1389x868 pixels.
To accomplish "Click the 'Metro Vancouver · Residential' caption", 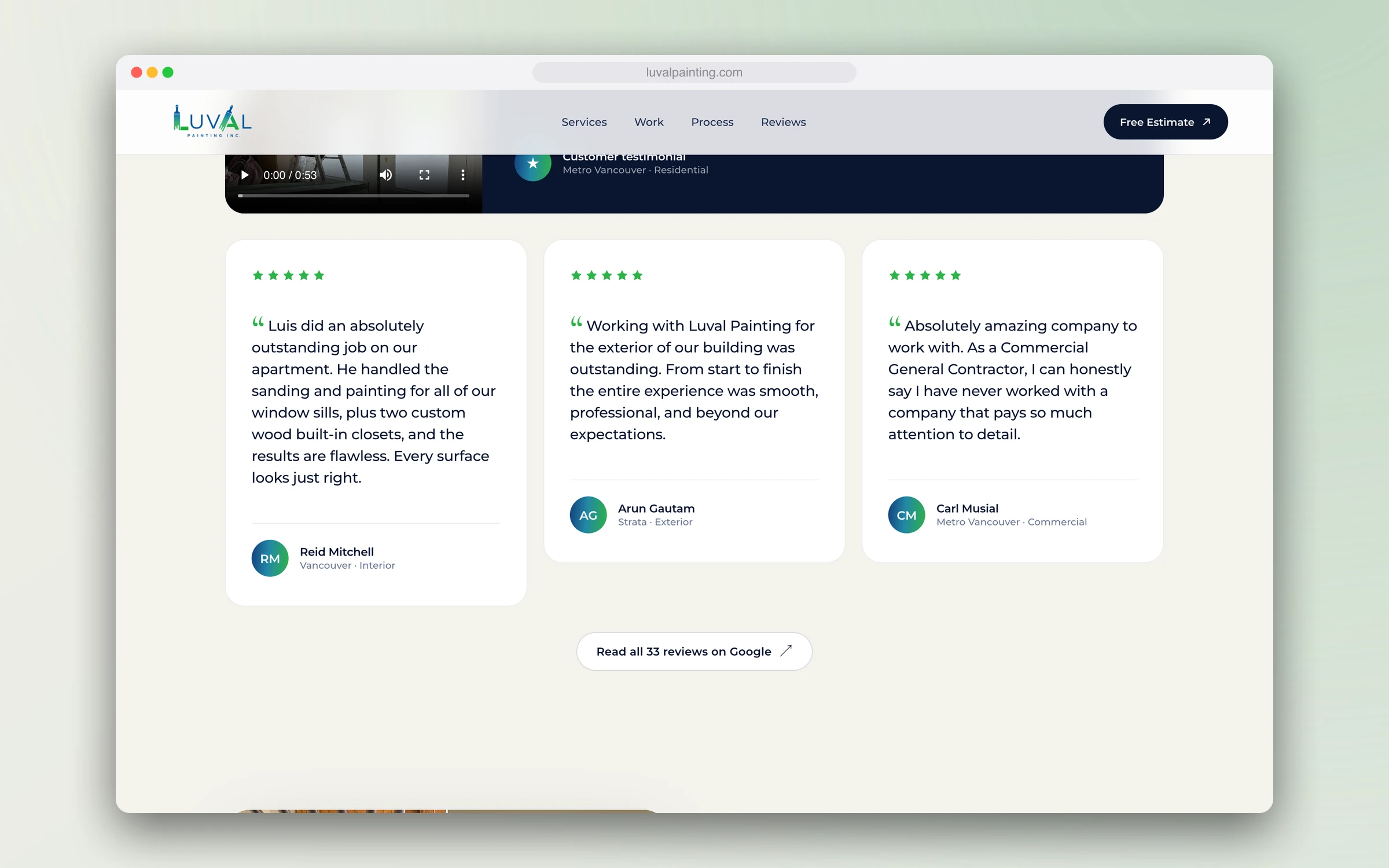I will [635, 170].
